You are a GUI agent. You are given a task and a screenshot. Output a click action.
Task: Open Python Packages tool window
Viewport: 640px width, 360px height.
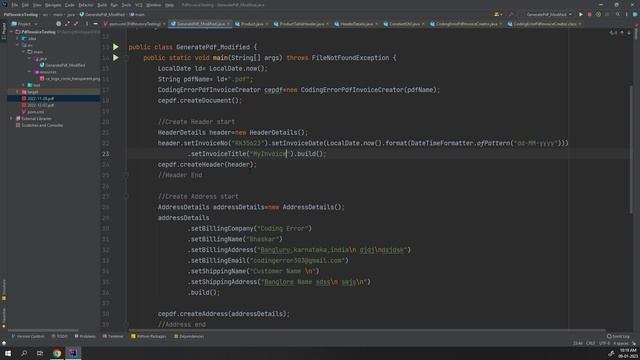[149, 336]
